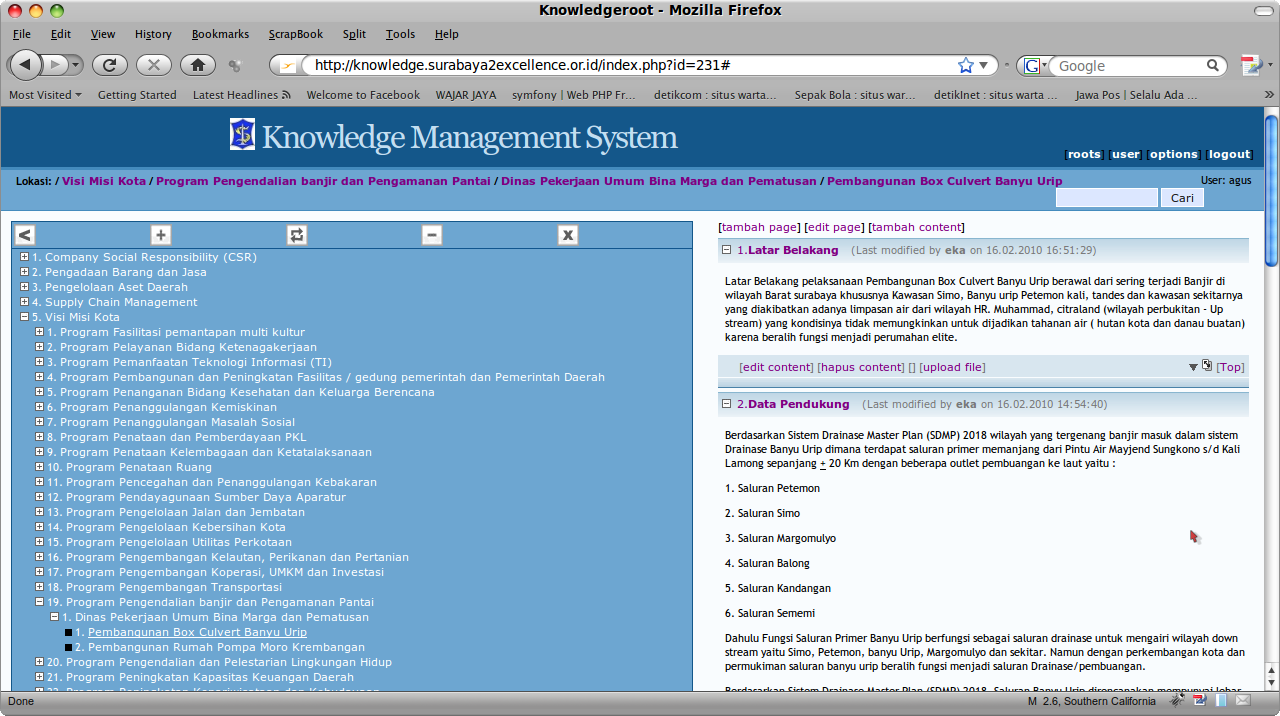Click the copy document icon beside Top link

click(1207, 366)
